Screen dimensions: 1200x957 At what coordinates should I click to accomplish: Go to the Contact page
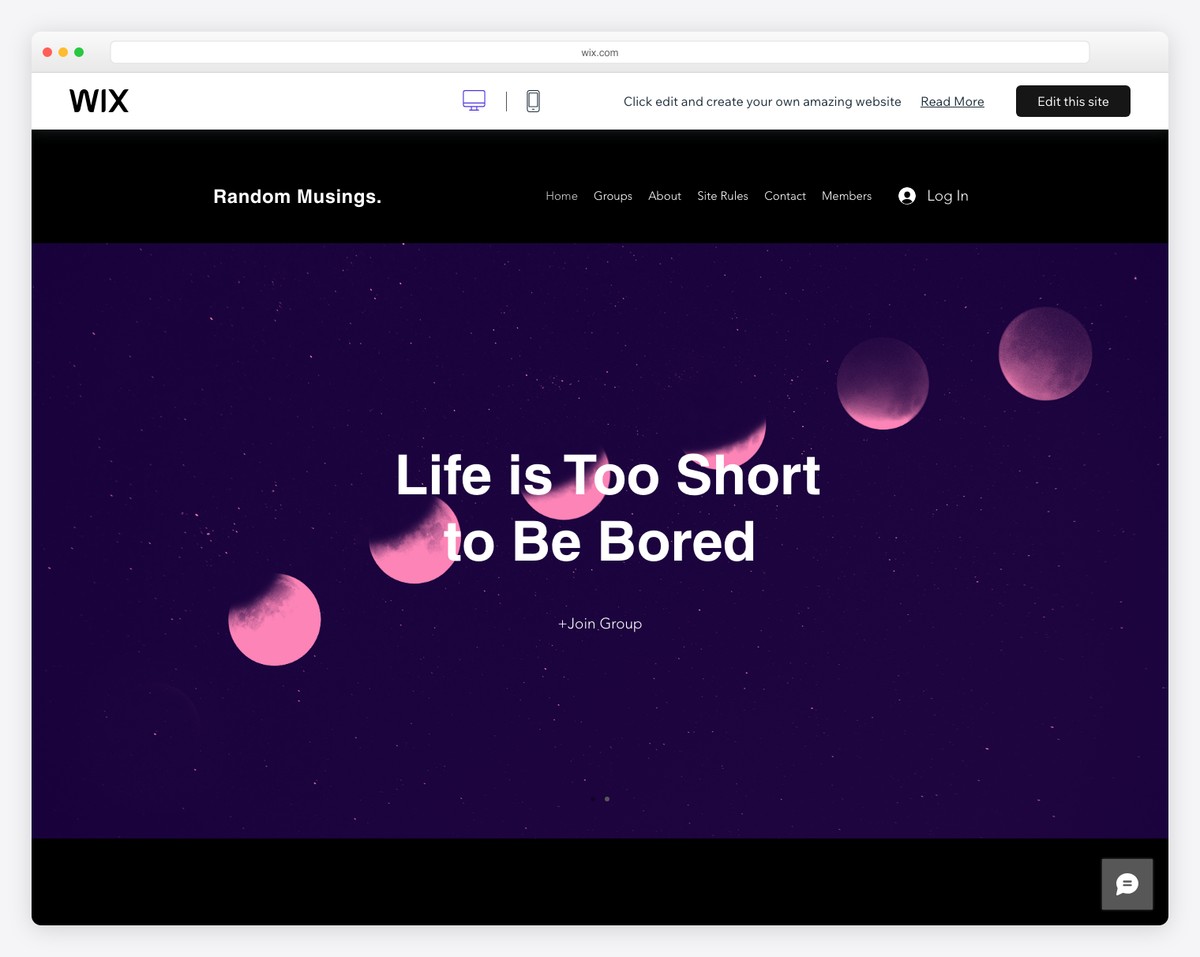tap(784, 196)
